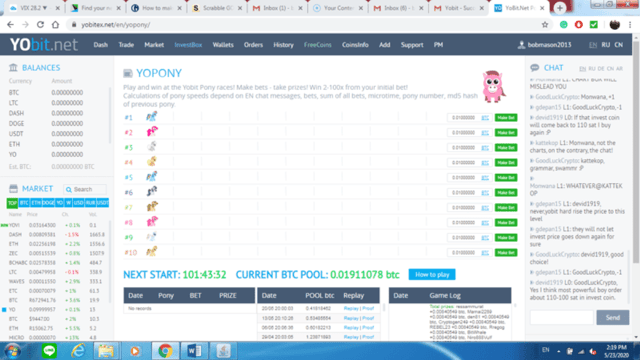Open LINE from the taskbar
The height and width of the screenshot is (360, 640).
[x=49, y=351]
